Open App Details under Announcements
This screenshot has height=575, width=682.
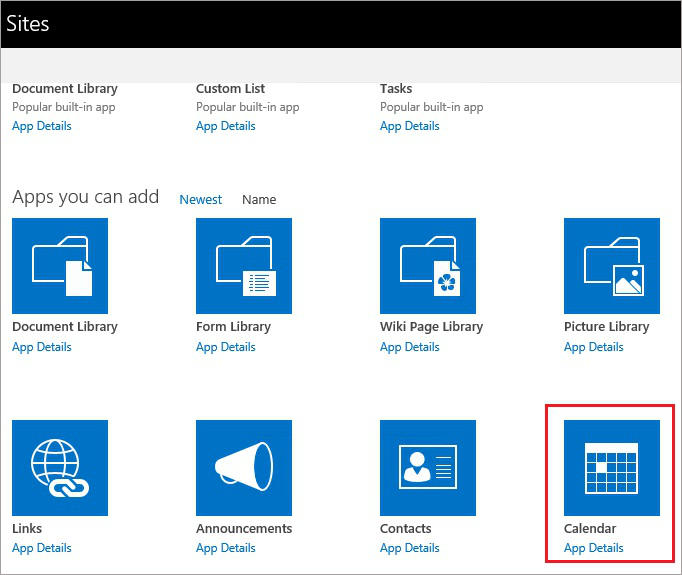pos(226,548)
